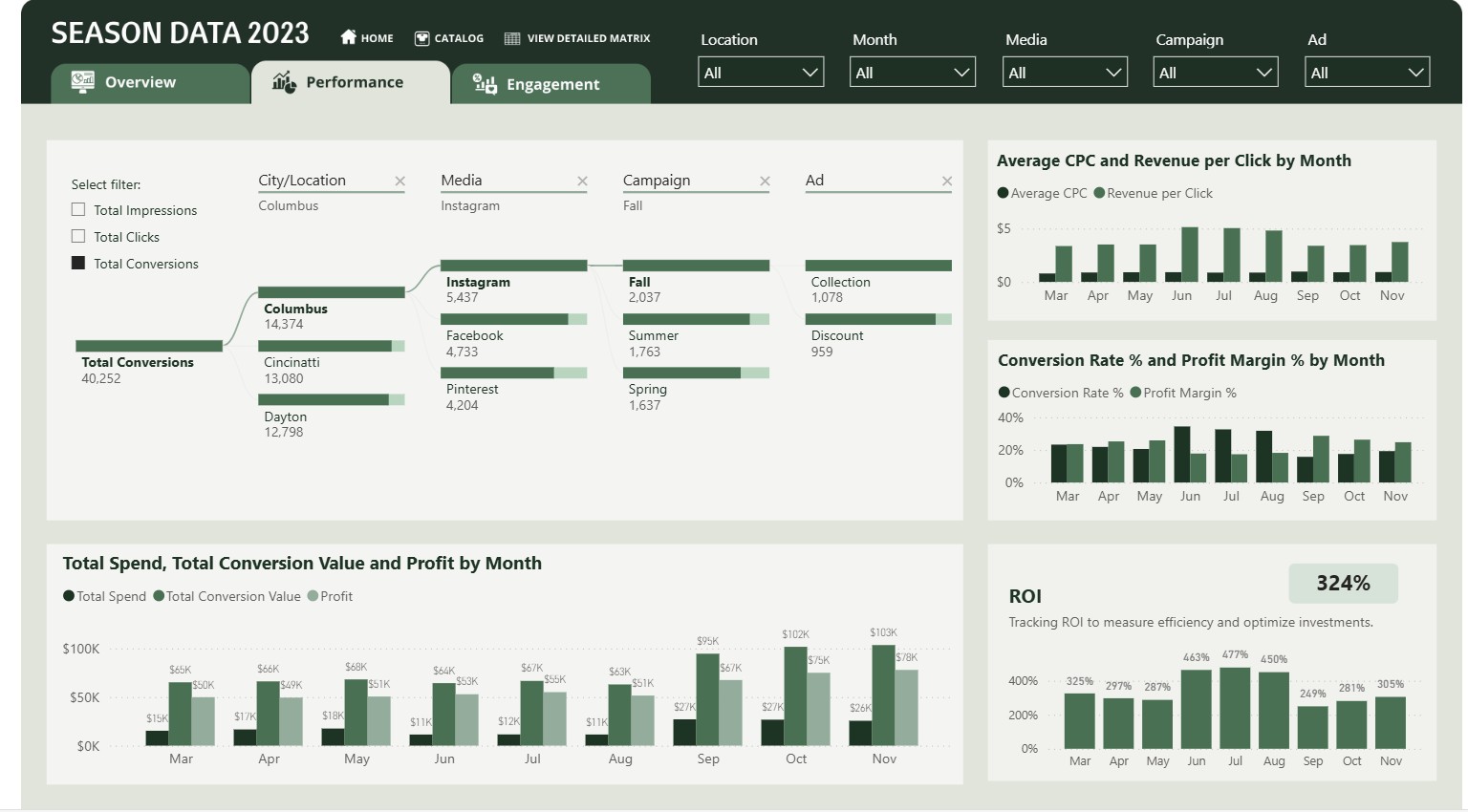Open the Month filter dropdown
Image resolution: width=1468 pixels, height=812 pixels.
pyautogui.click(x=912, y=73)
